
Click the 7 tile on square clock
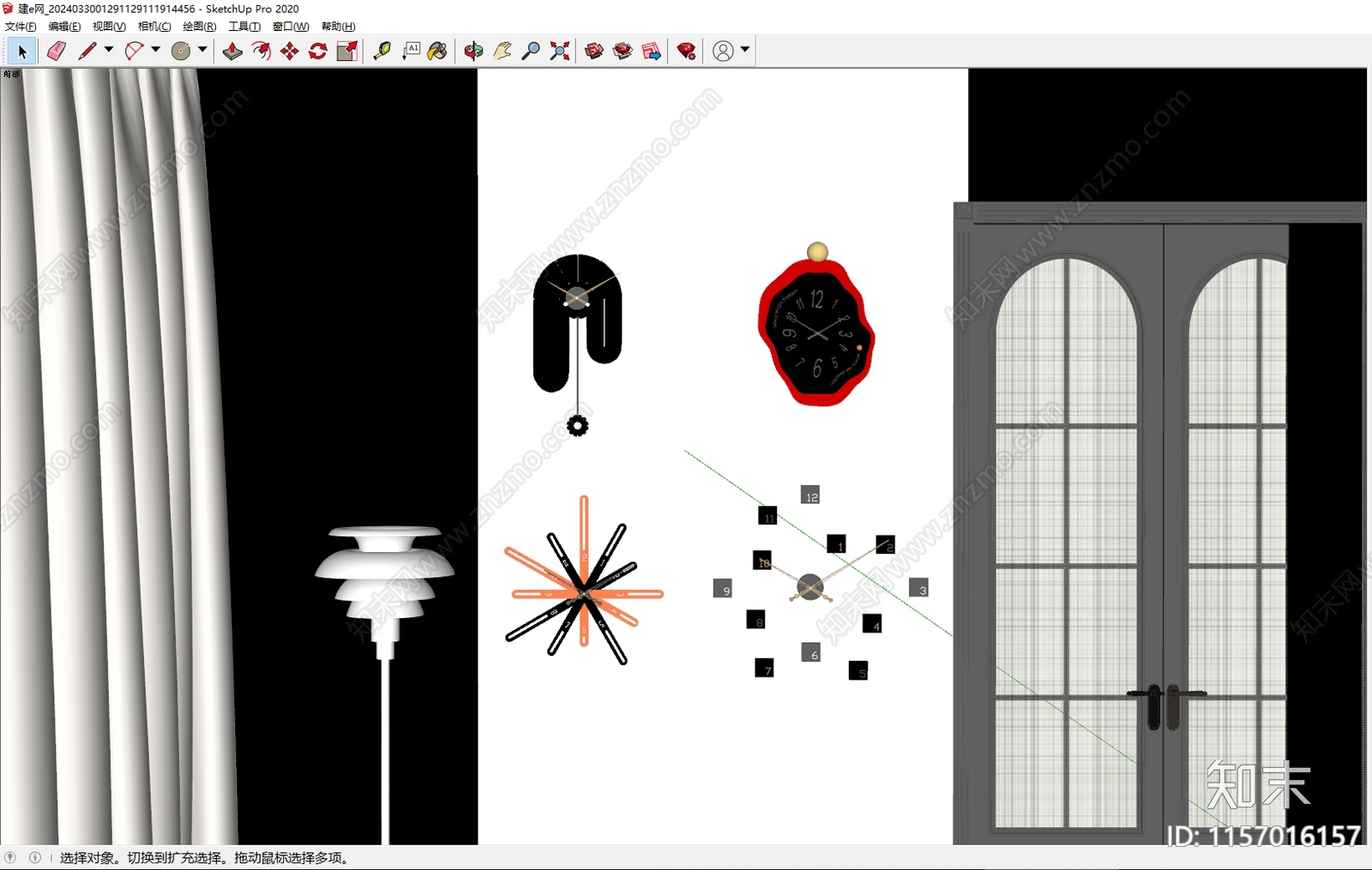click(764, 669)
